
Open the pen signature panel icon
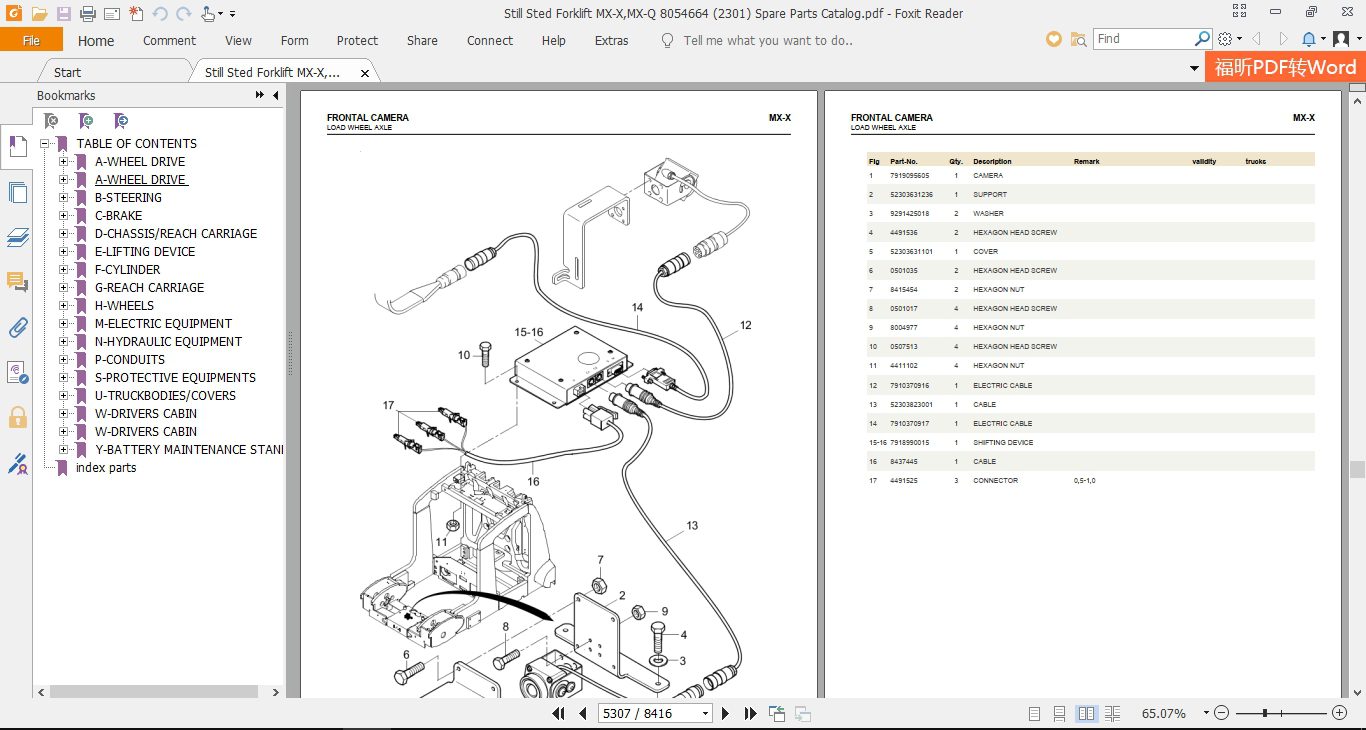17,463
